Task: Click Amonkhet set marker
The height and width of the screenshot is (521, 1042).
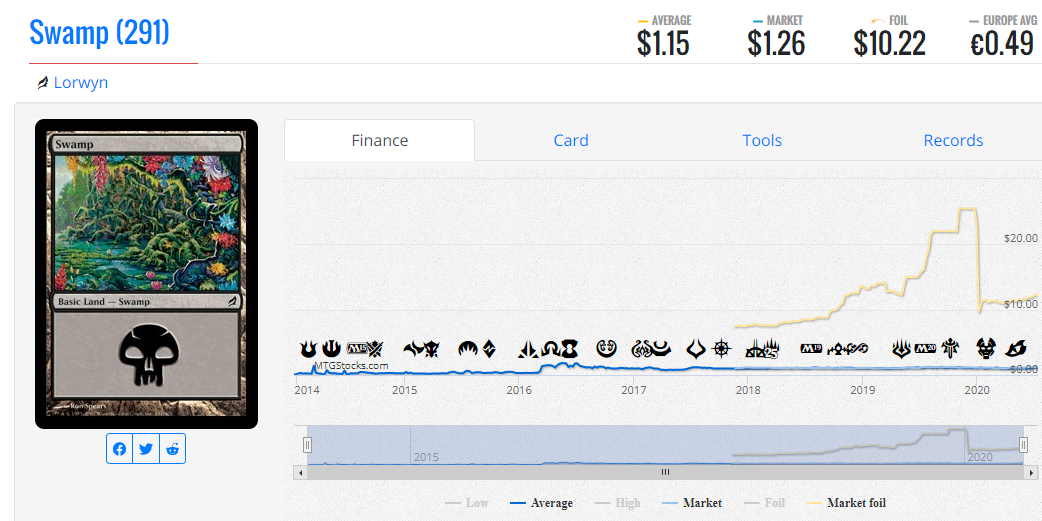Action: 661,348
